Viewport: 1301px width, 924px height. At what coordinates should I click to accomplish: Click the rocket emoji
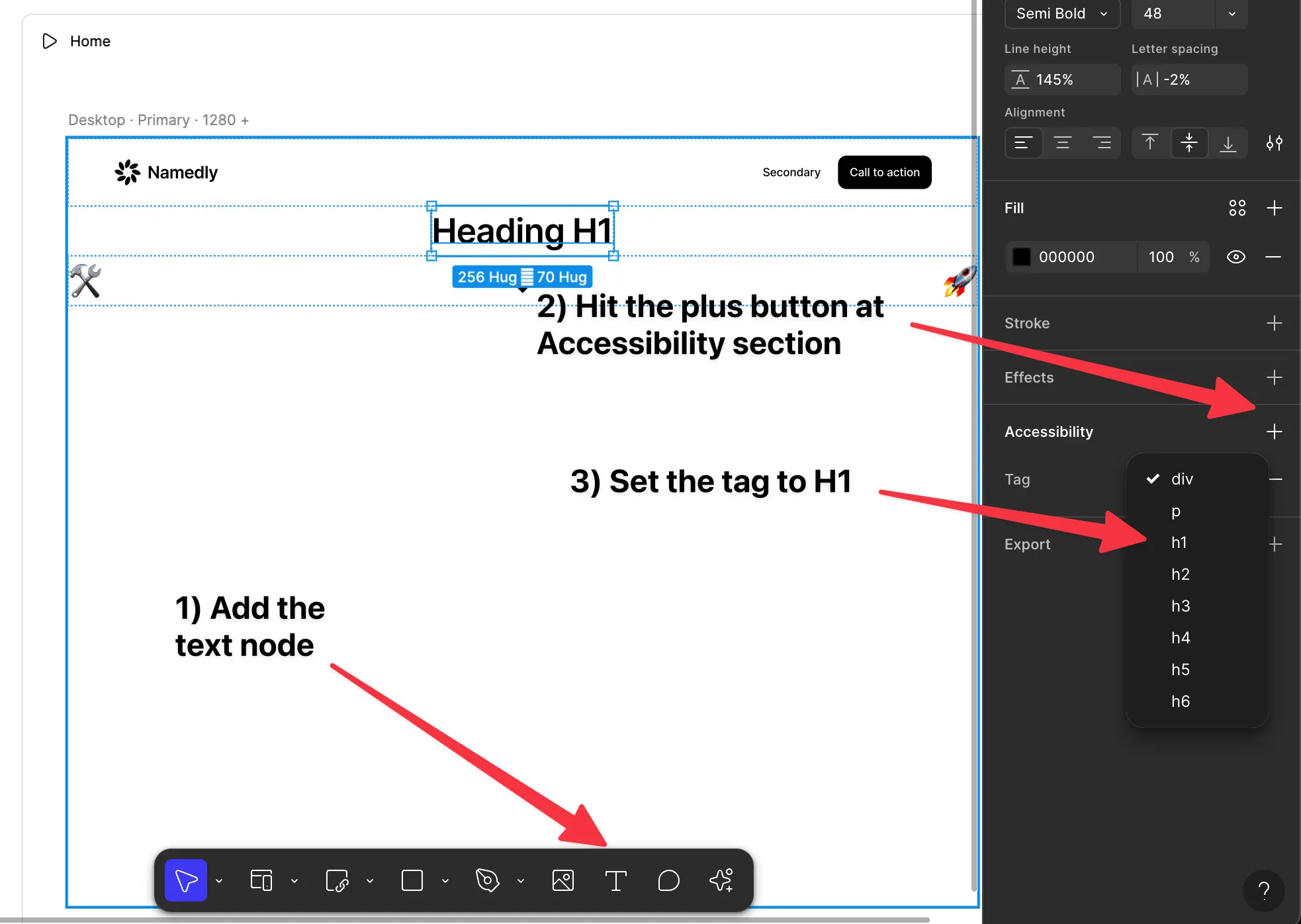(960, 281)
